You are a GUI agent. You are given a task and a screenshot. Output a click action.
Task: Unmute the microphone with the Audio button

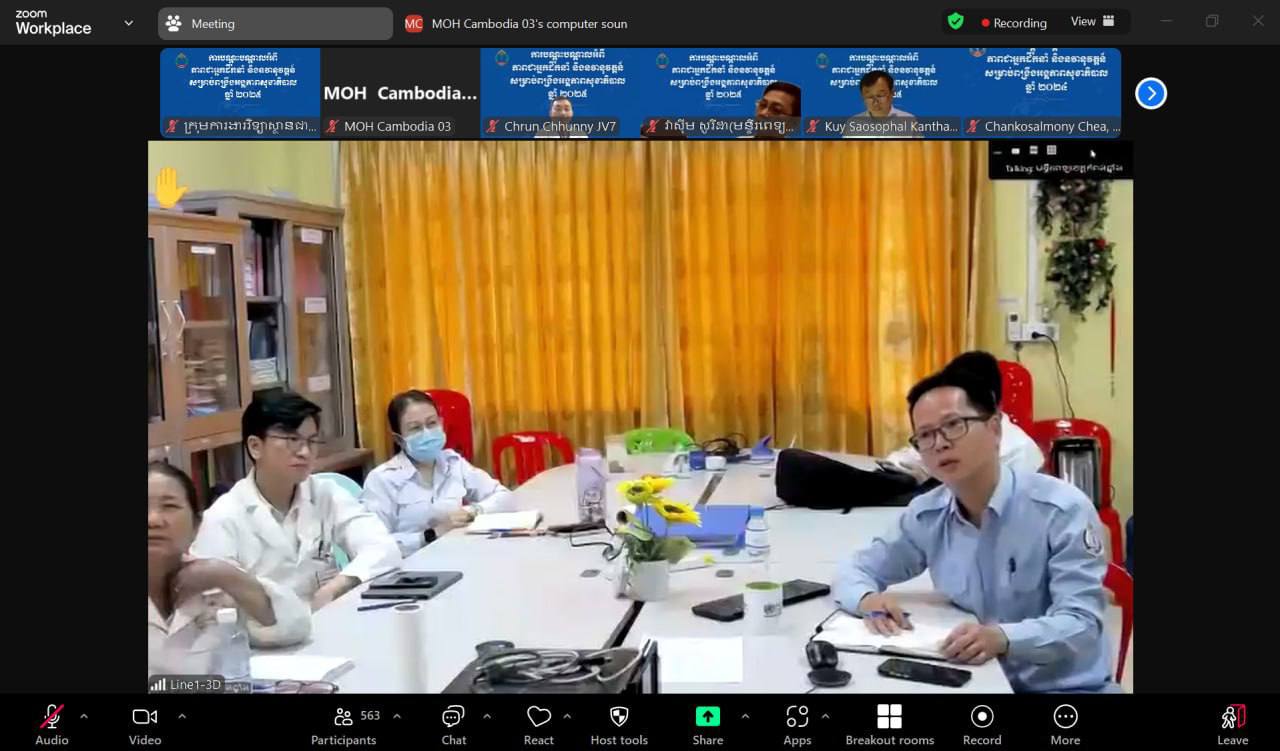(52, 724)
